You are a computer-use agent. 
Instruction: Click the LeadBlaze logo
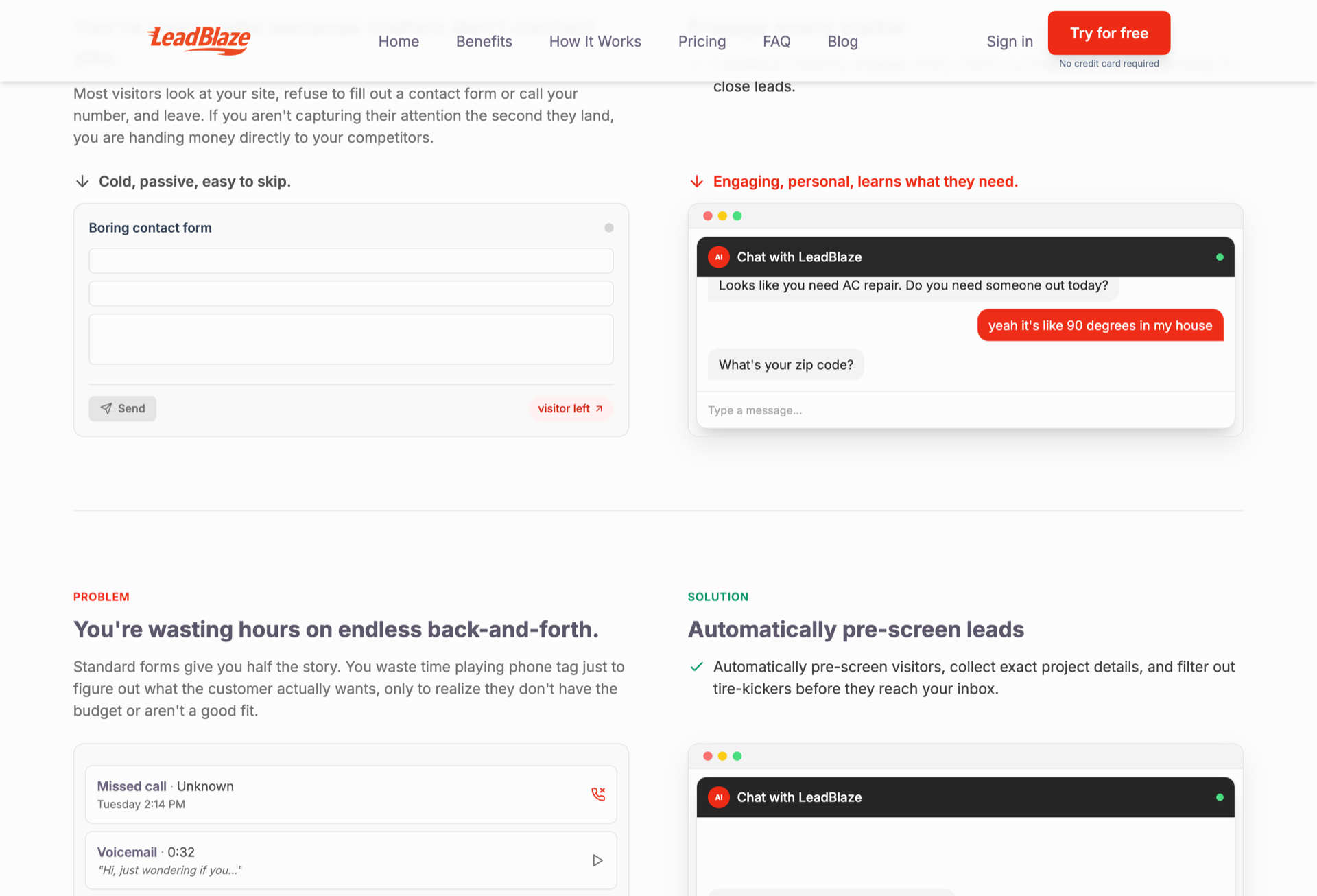coord(199,40)
